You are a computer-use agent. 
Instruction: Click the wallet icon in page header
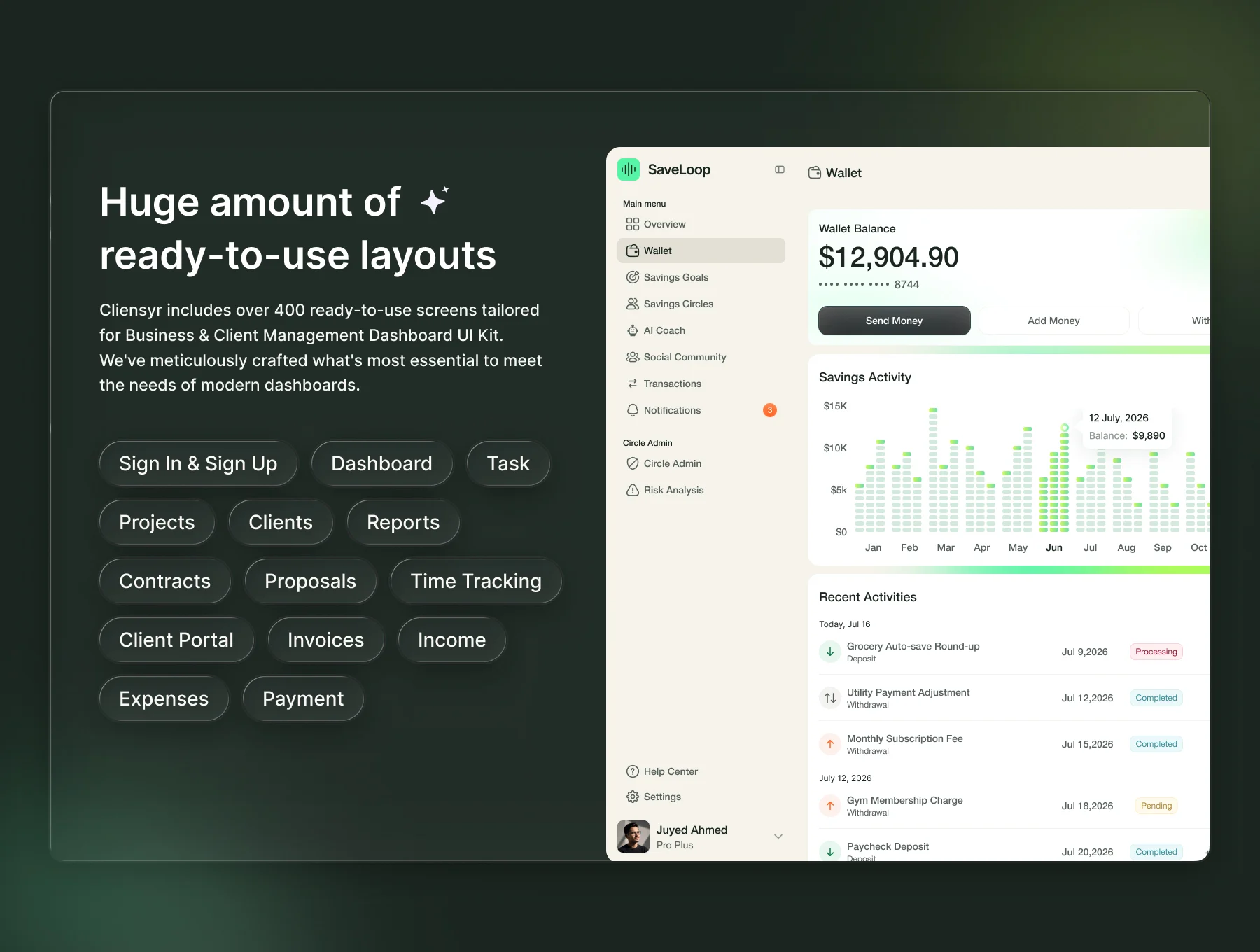pos(815,172)
